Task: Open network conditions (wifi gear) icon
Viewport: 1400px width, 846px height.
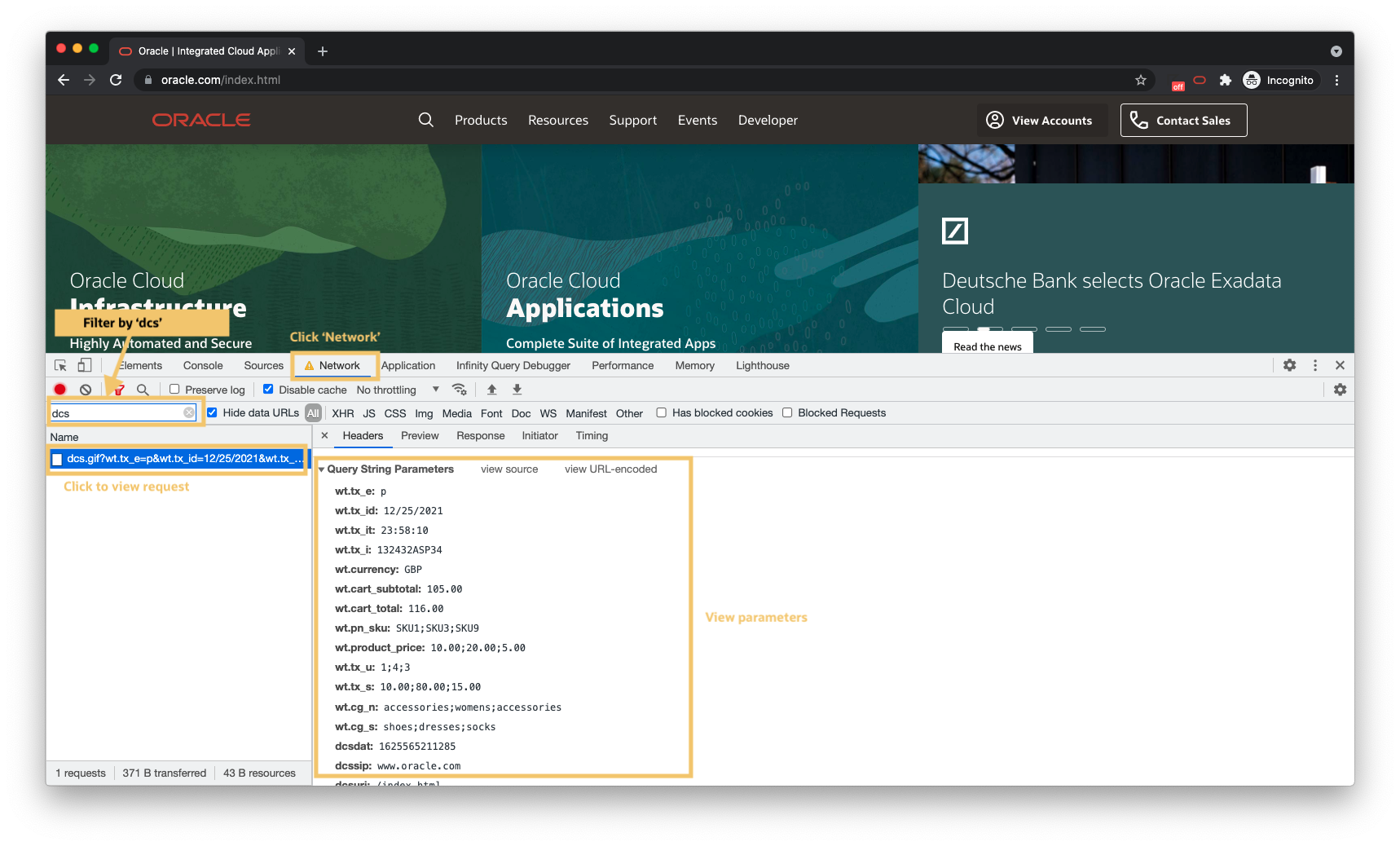Action: click(460, 390)
